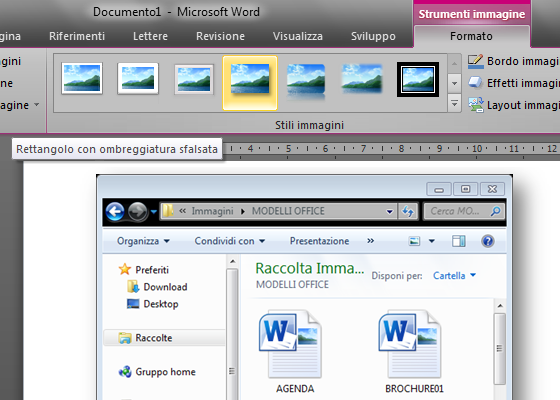The image size is (560, 400).
Task: Click the blue Back arrow in Explorer
Action: pos(115,212)
